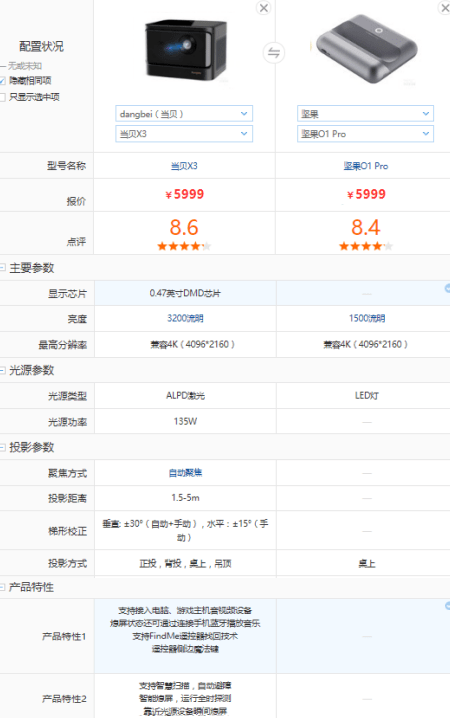Enable the 只显示选中项 checkbox

(2, 97)
